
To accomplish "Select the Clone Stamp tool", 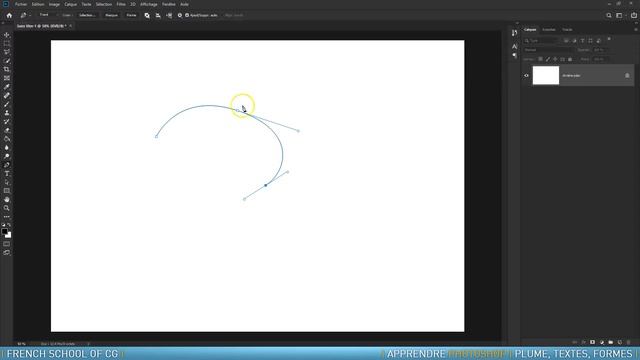I will (7, 113).
